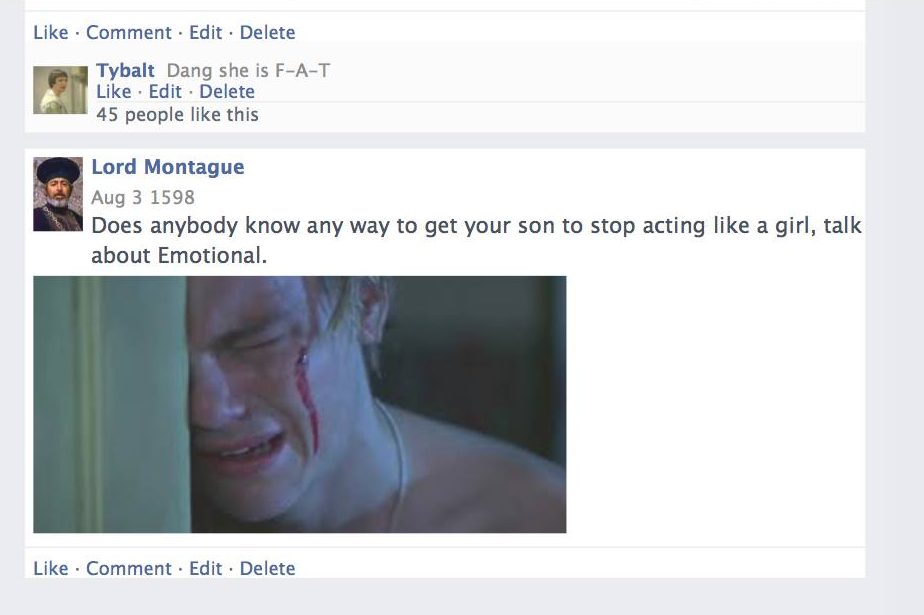The width and height of the screenshot is (924, 615).
Task: Select the 'Dang she is F-A-T' comment text
Action: pos(249,71)
